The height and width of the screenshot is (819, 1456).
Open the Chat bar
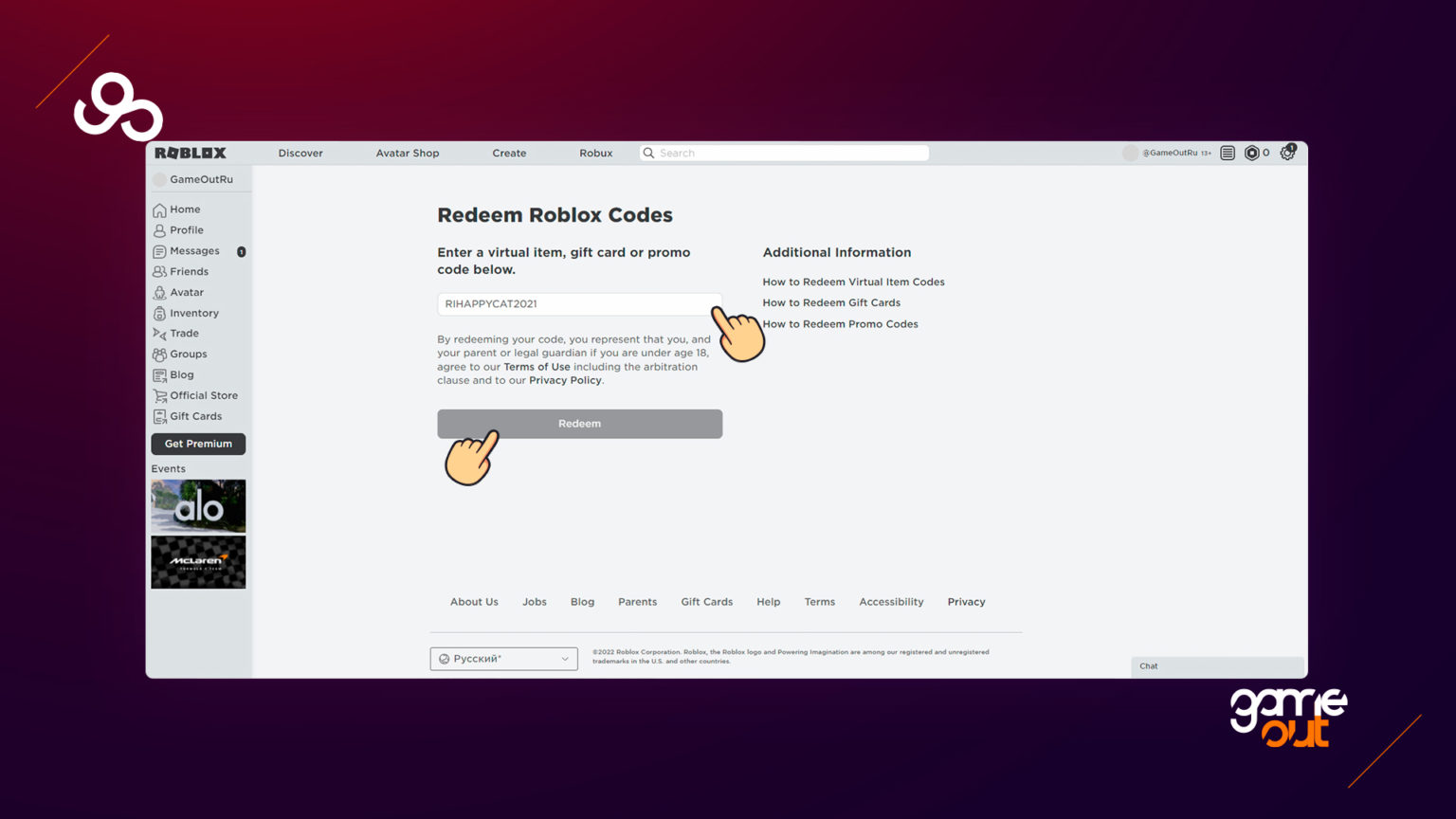coord(1217,666)
